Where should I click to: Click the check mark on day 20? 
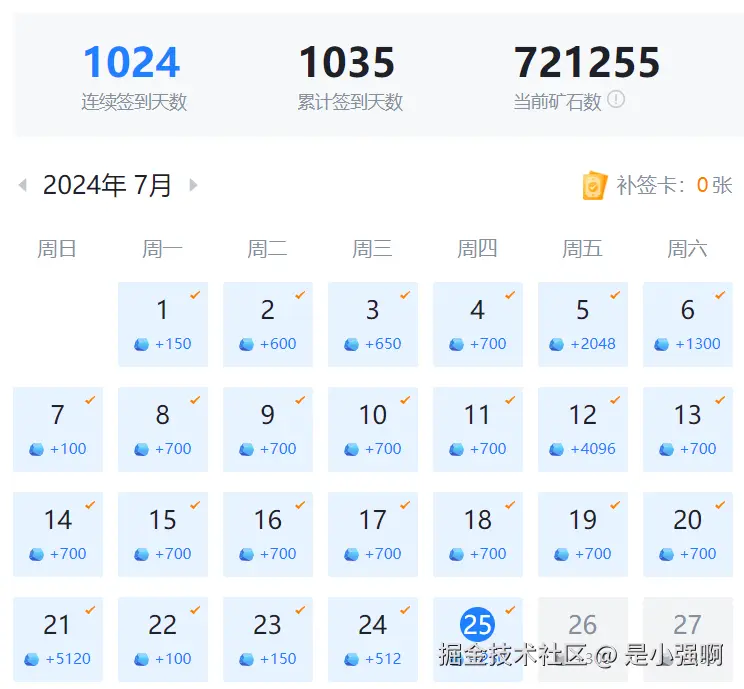[x=720, y=505]
